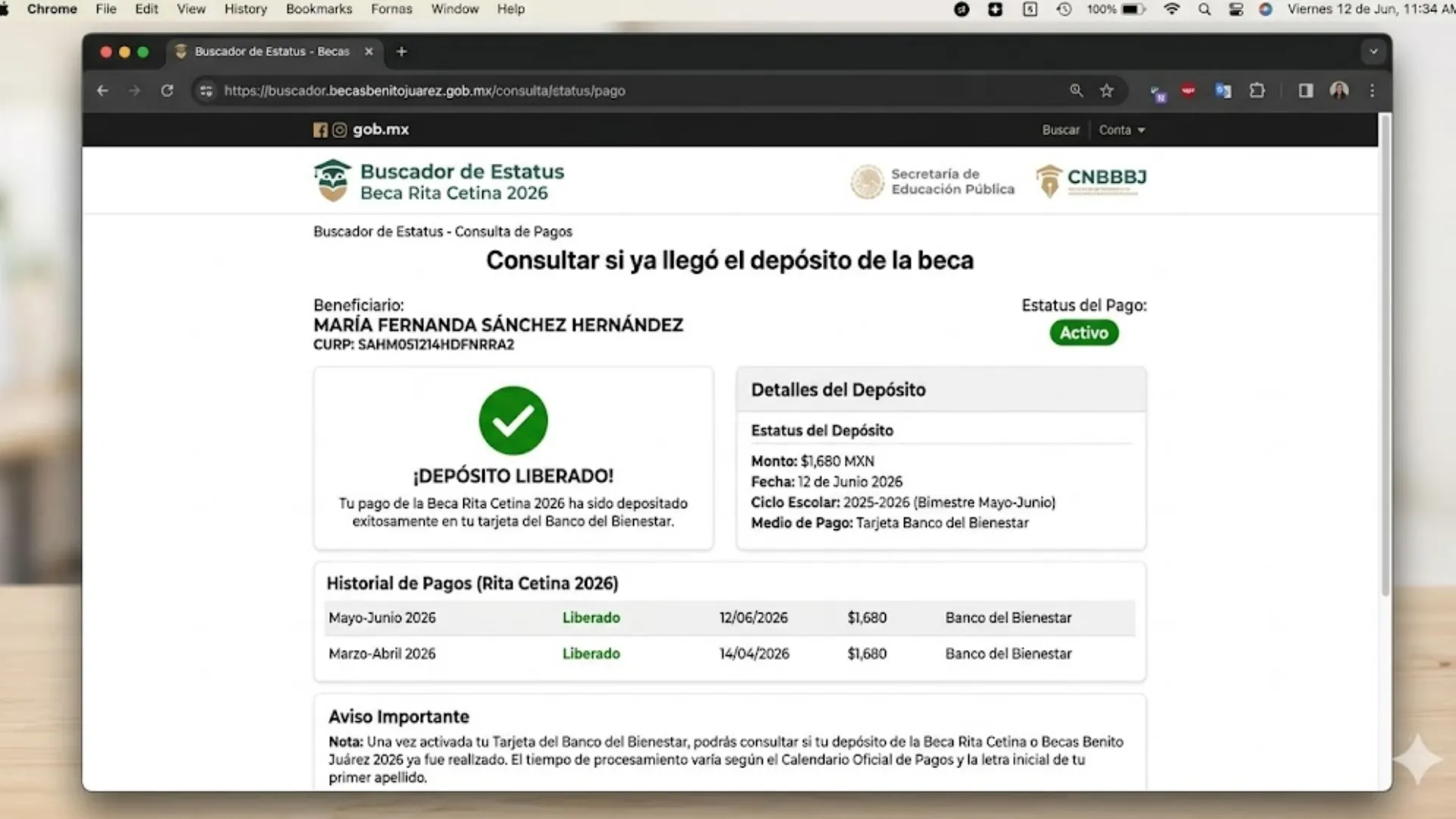Expand the Conta dropdown
This screenshot has width=1456, height=819.
click(1122, 130)
